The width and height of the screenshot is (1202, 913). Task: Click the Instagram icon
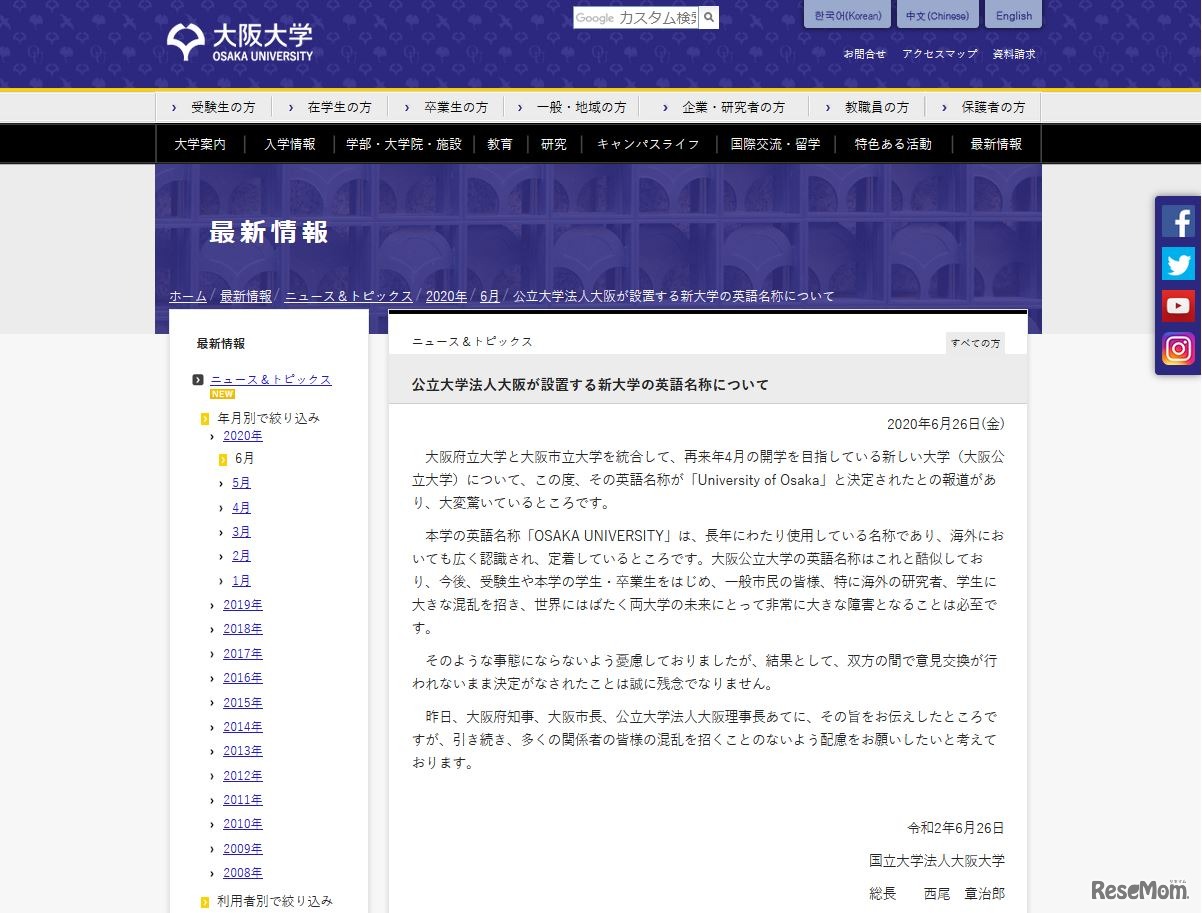click(x=1178, y=349)
